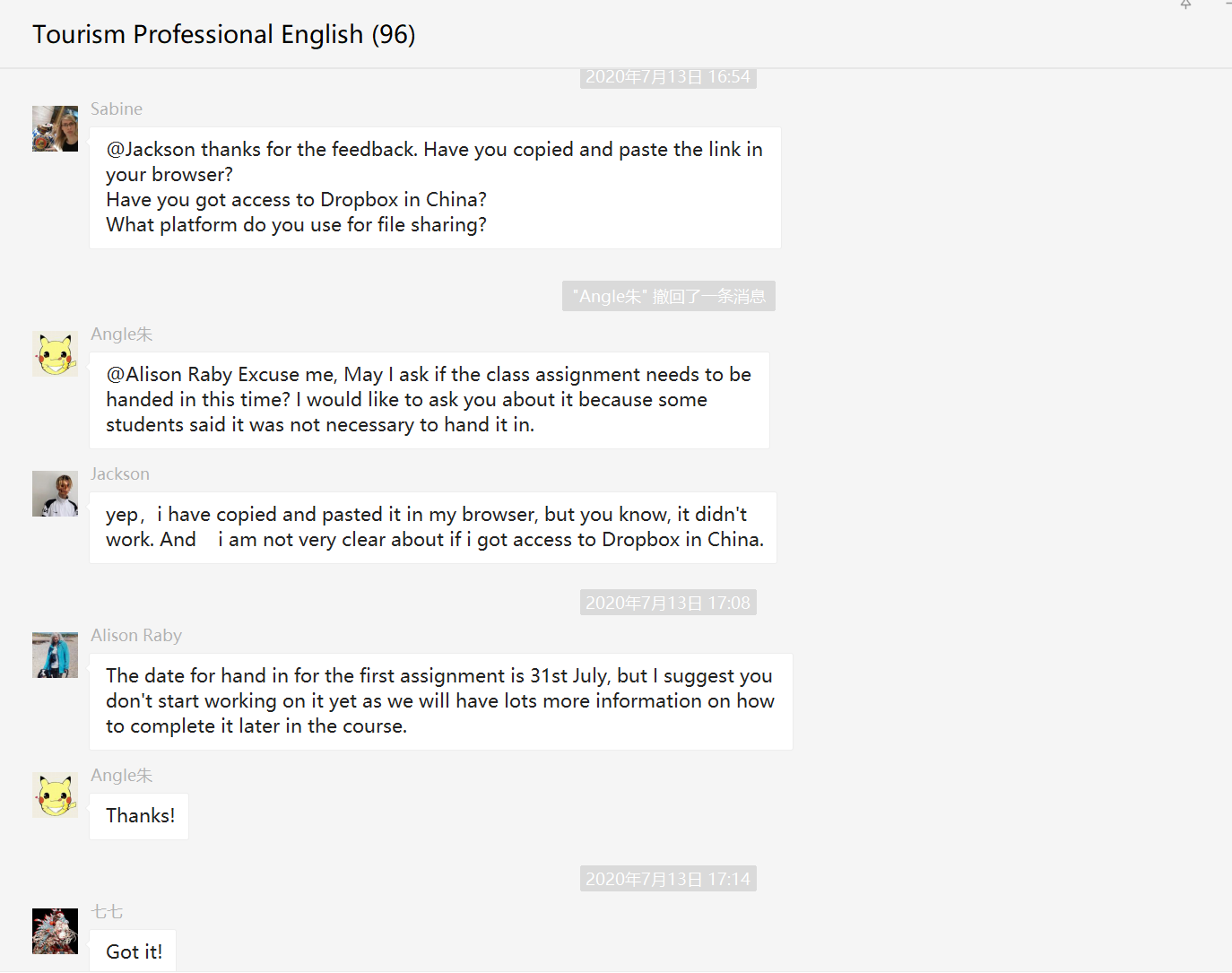Viewport: 1232px width, 973px height.
Task: Open Jackson's avatar
Action: (x=55, y=494)
